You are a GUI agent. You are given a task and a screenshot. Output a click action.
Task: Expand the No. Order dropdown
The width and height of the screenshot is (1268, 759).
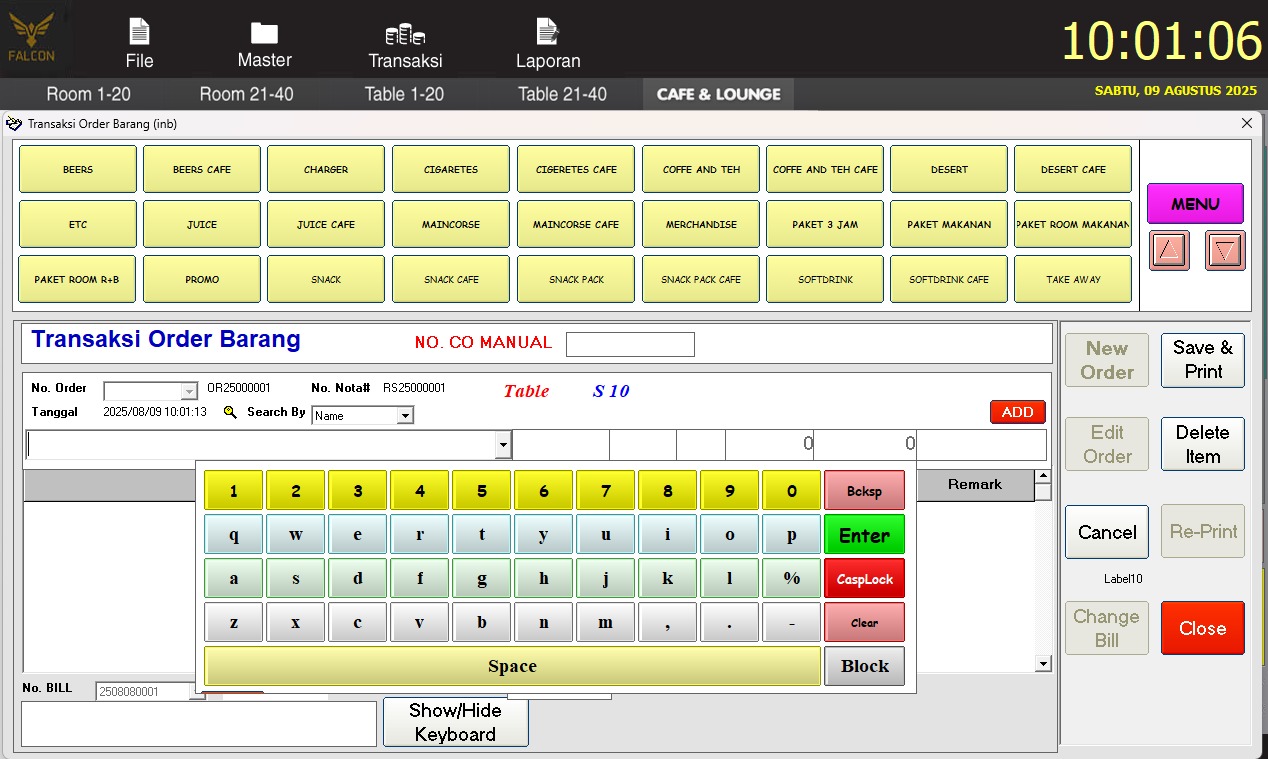pyautogui.click(x=189, y=392)
